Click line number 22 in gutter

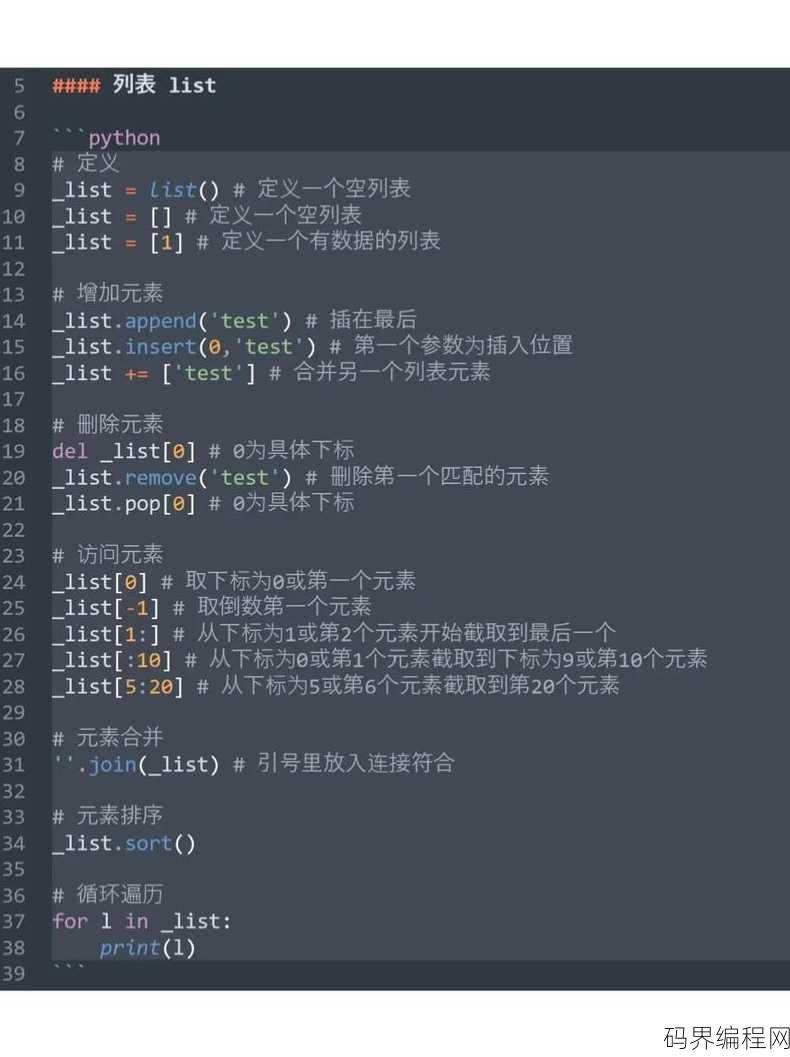13,530
